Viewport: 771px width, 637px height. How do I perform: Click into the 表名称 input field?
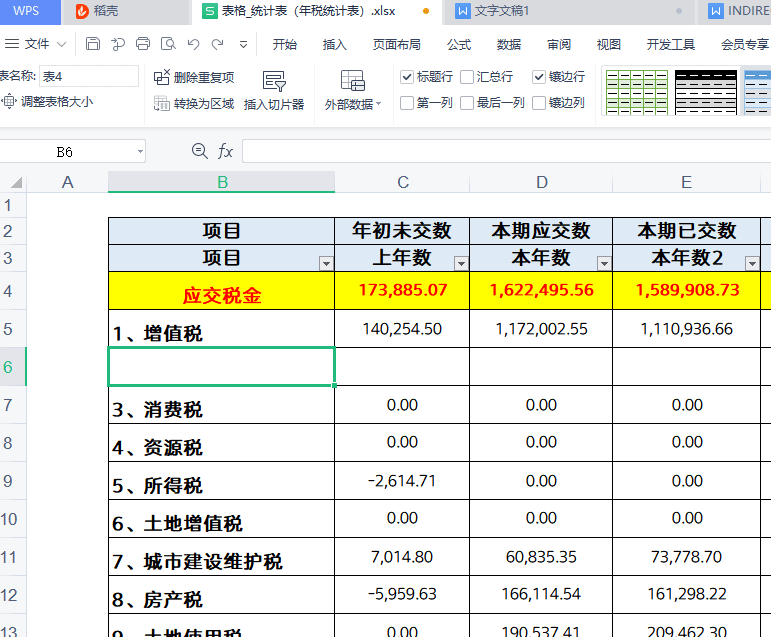[x=89, y=77]
